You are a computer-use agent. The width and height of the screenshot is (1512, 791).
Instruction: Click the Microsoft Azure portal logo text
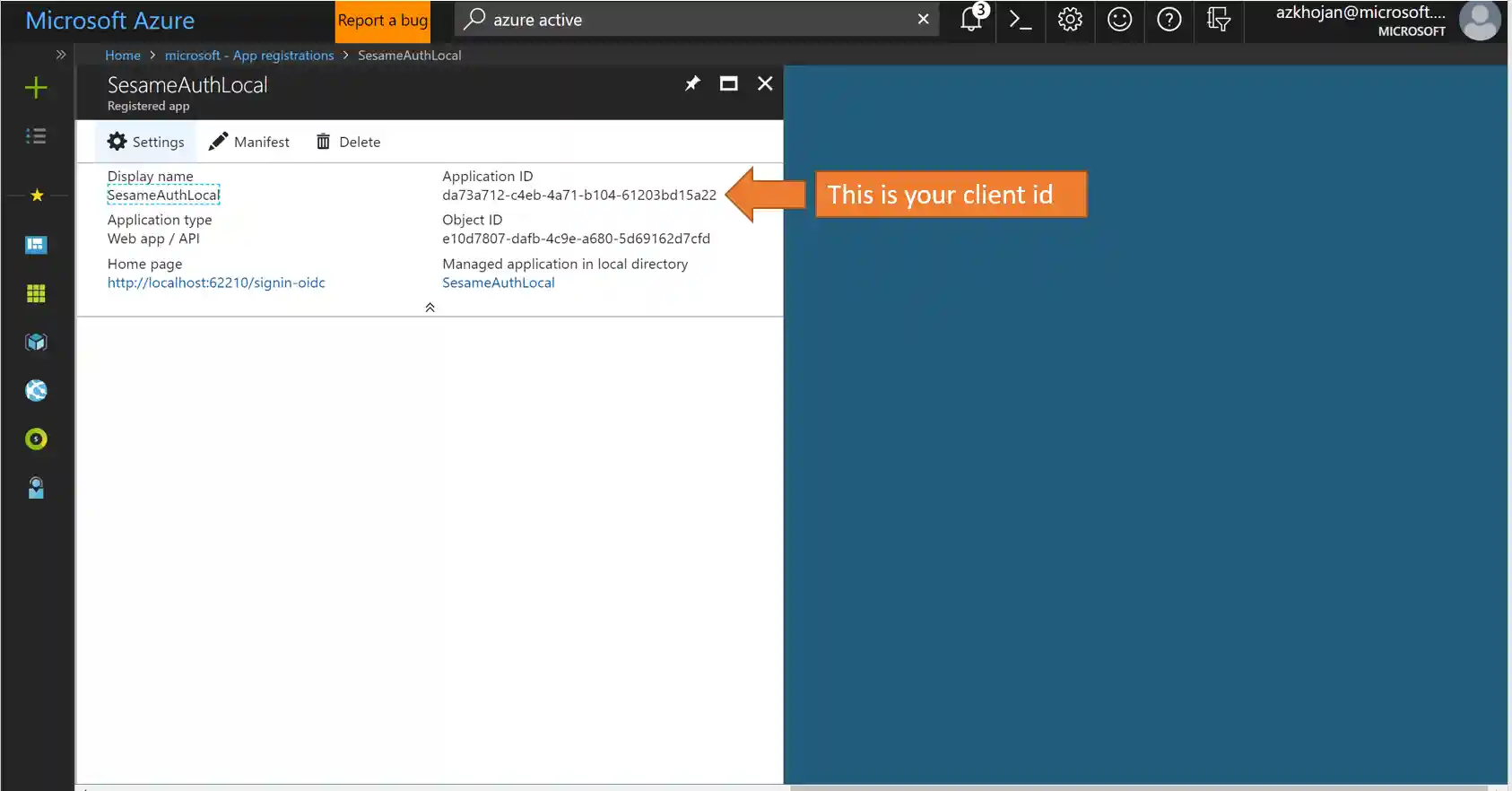[x=109, y=21]
